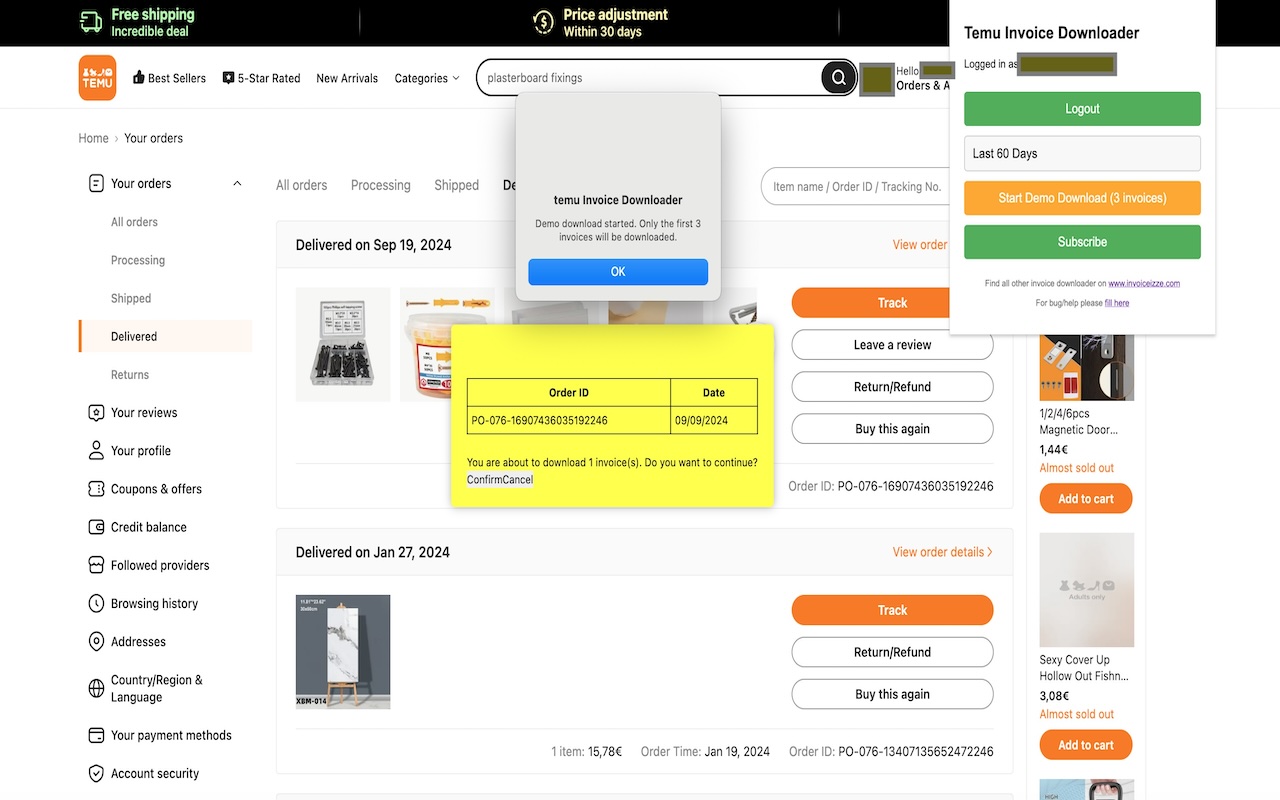1280x800 pixels.
Task: Click the Country/Region globe icon
Action: pyautogui.click(x=96, y=688)
